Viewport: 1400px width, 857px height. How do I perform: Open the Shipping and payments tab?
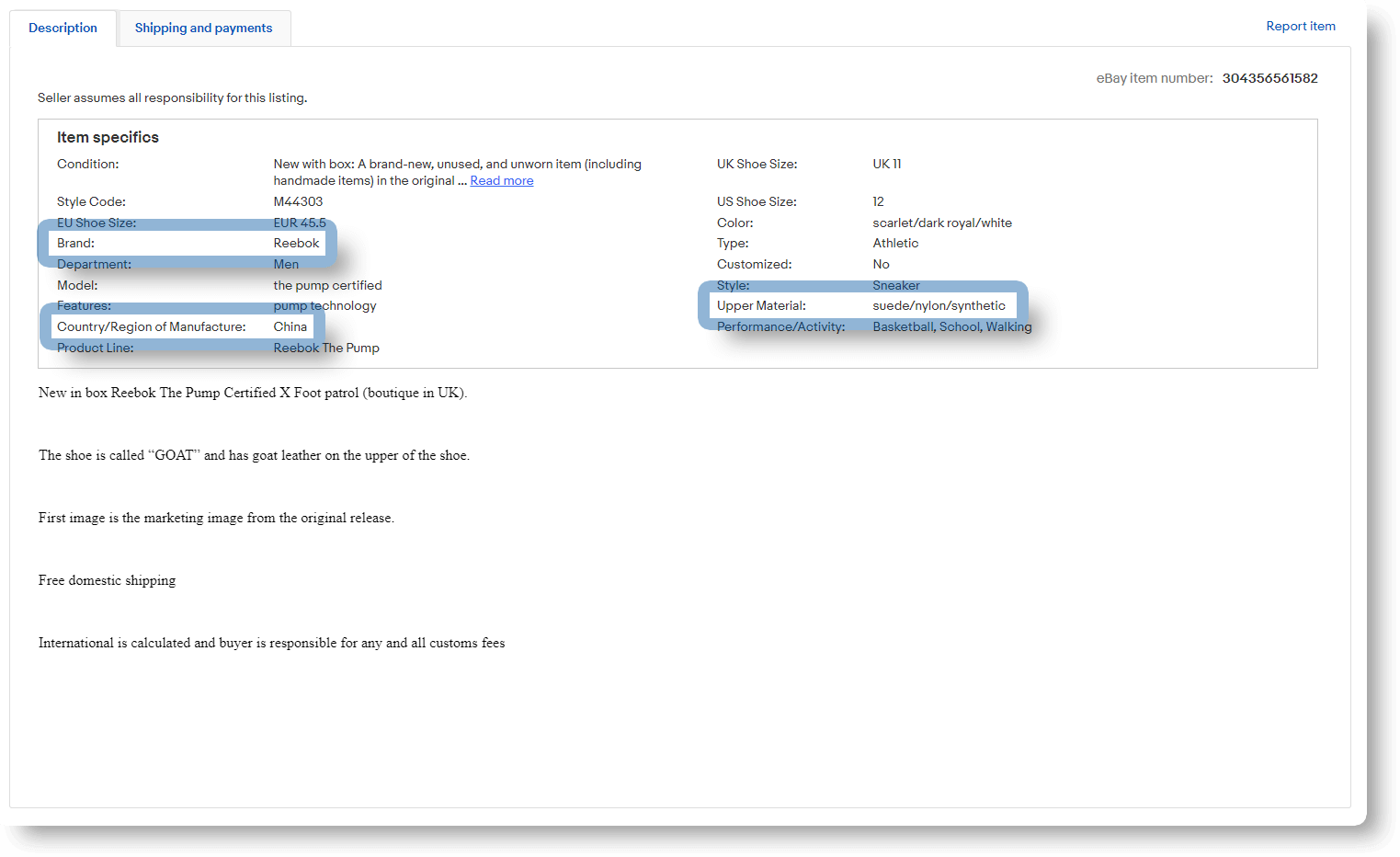point(203,28)
